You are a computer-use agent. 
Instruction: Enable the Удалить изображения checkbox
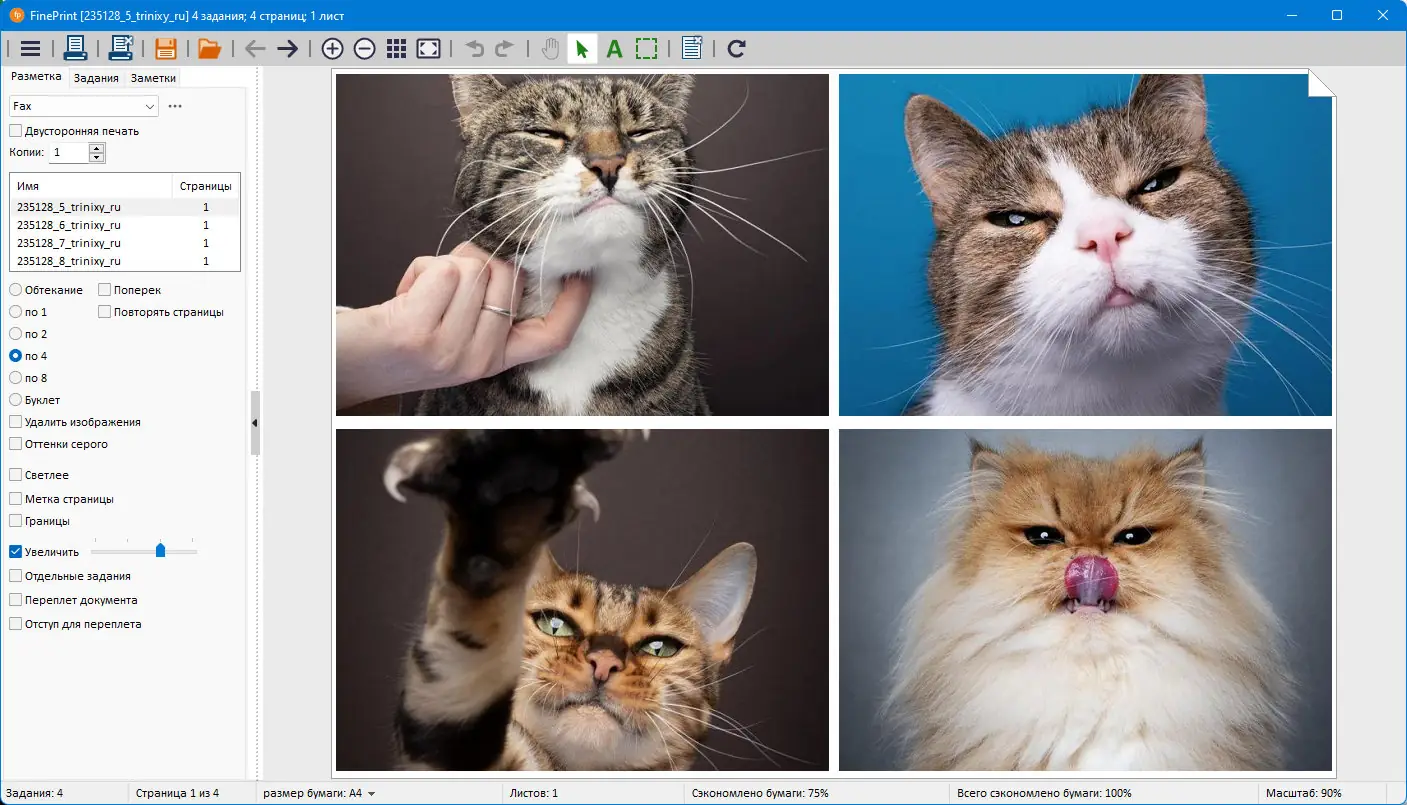pyautogui.click(x=15, y=422)
